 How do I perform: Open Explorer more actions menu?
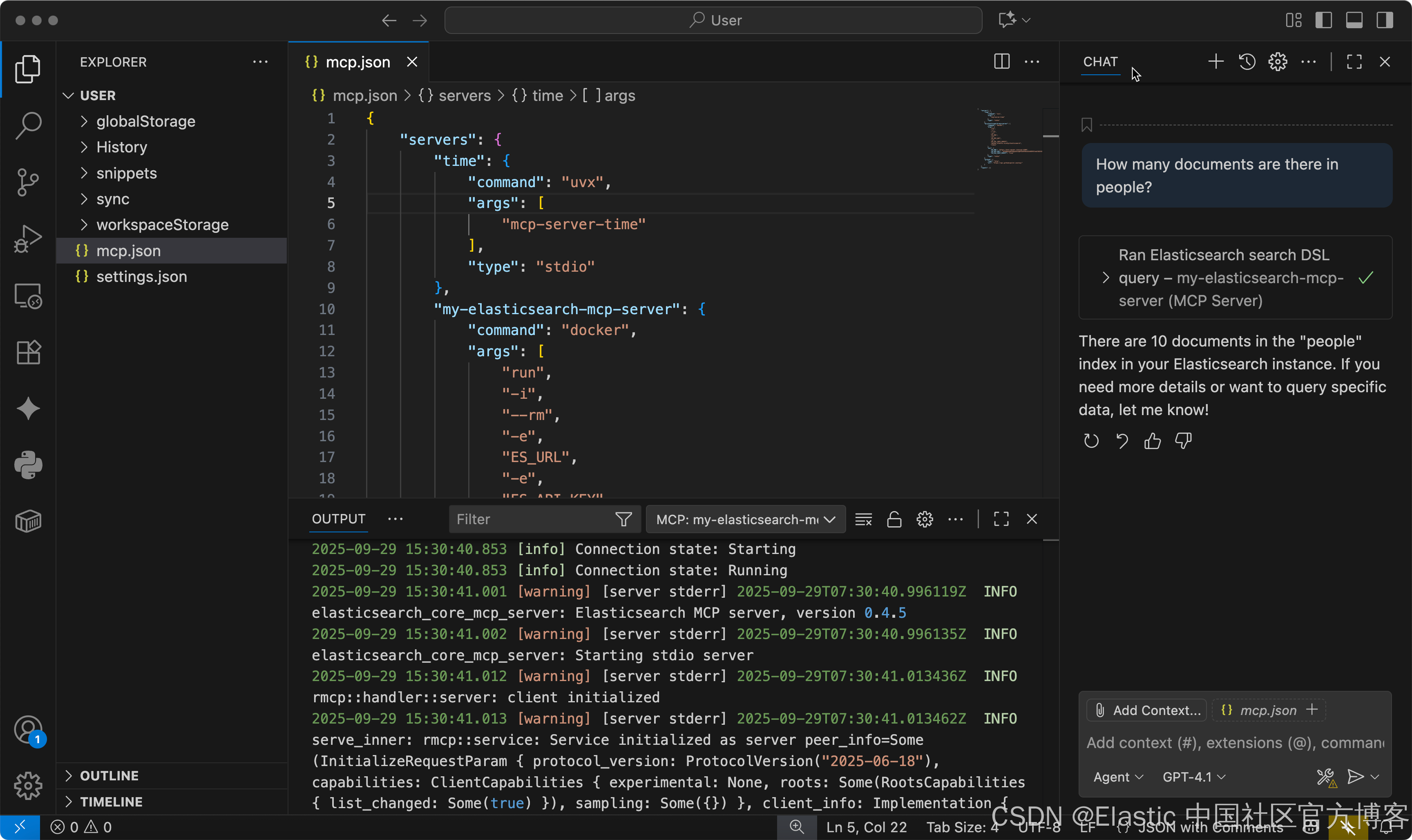(x=260, y=62)
